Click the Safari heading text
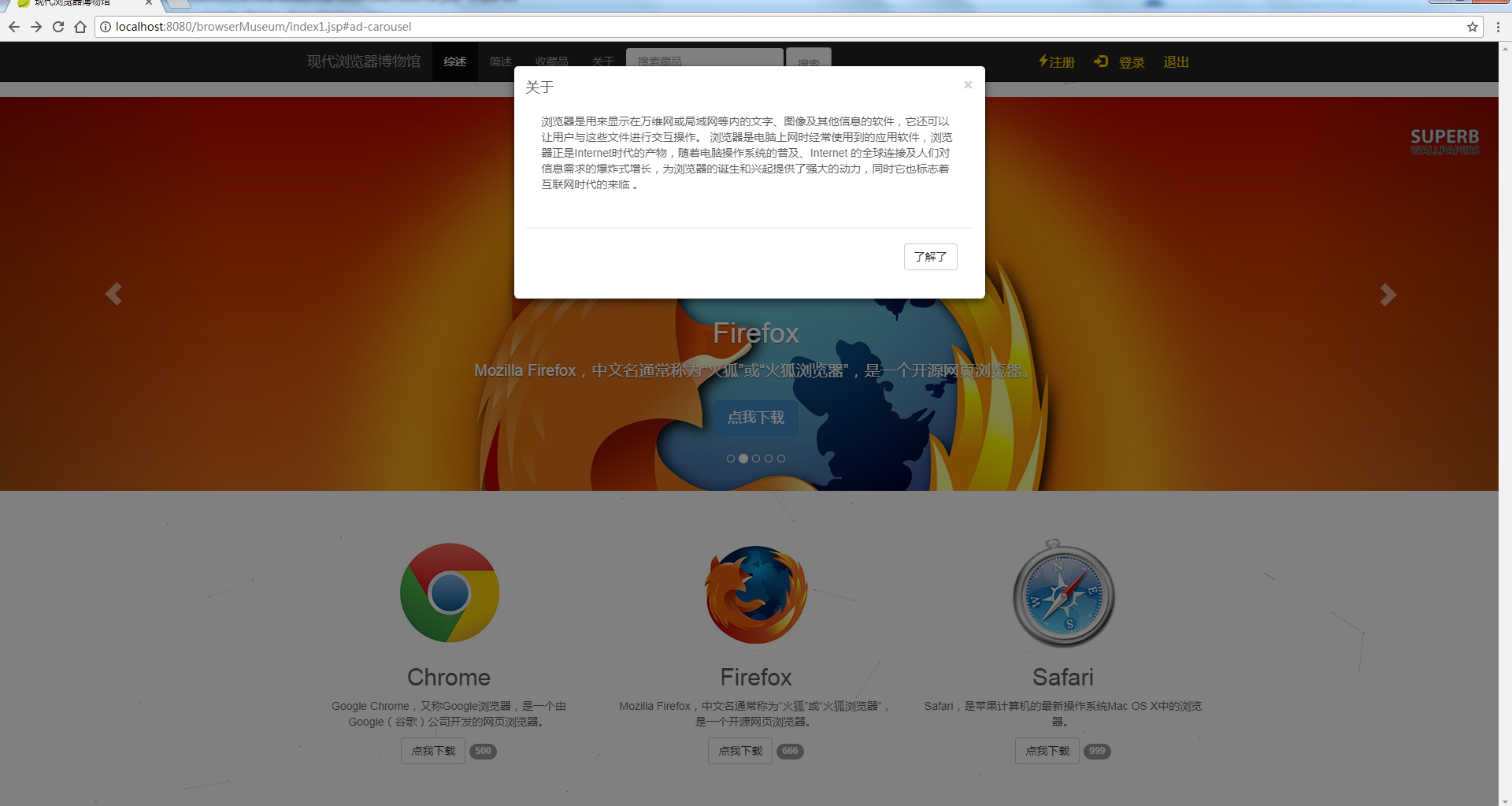The image size is (1512, 806). tap(1063, 678)
